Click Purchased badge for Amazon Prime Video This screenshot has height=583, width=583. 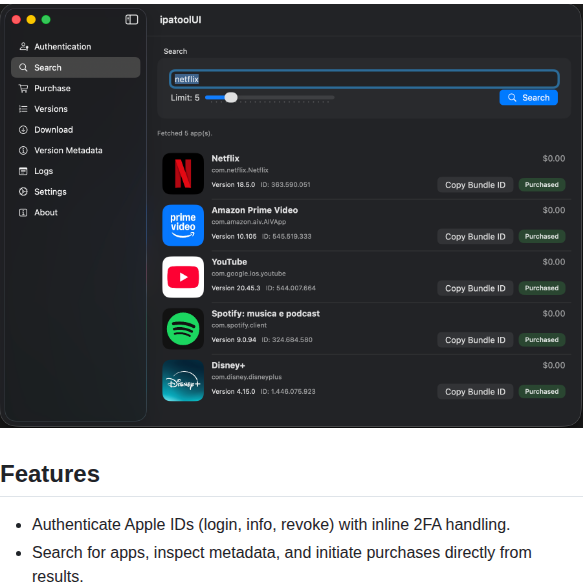pyautogui.click(x=542, y=236)
